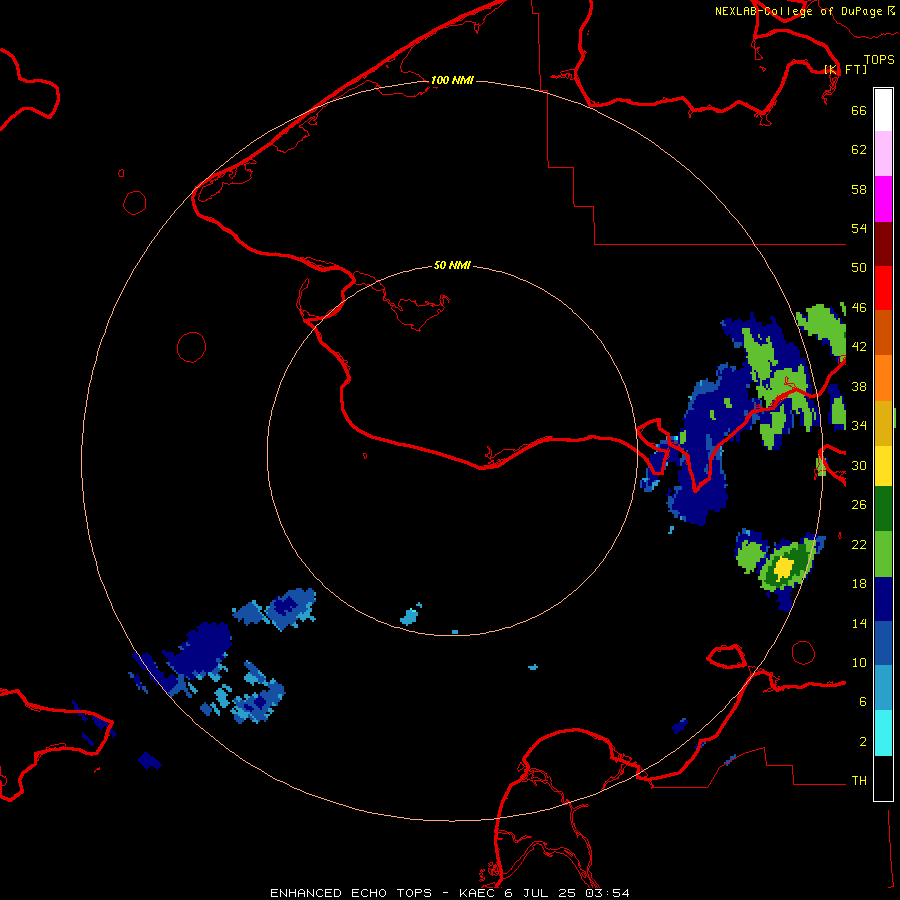The width and height of the screenshot is (900, 900).
Task: Click the 50 NMI range ring label
Action: (x=452, y=265)
